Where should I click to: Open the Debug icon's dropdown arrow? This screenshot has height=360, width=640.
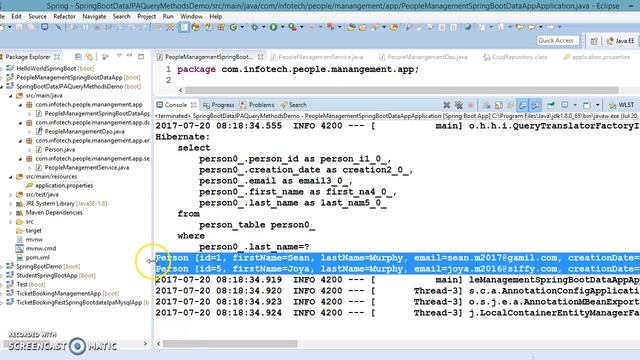(x=263, y=27)
